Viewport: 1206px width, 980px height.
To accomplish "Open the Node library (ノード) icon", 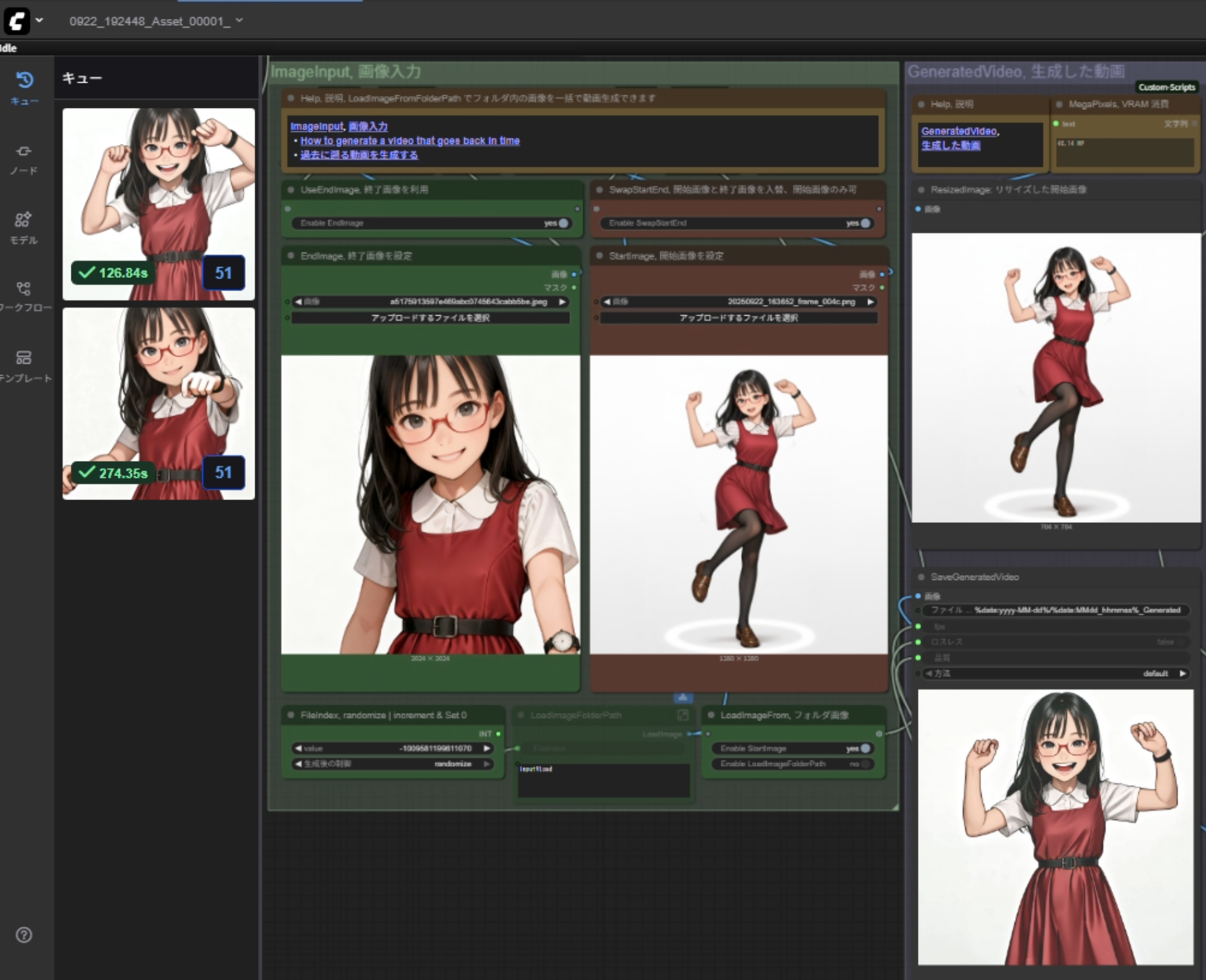I will pos(24,152).
